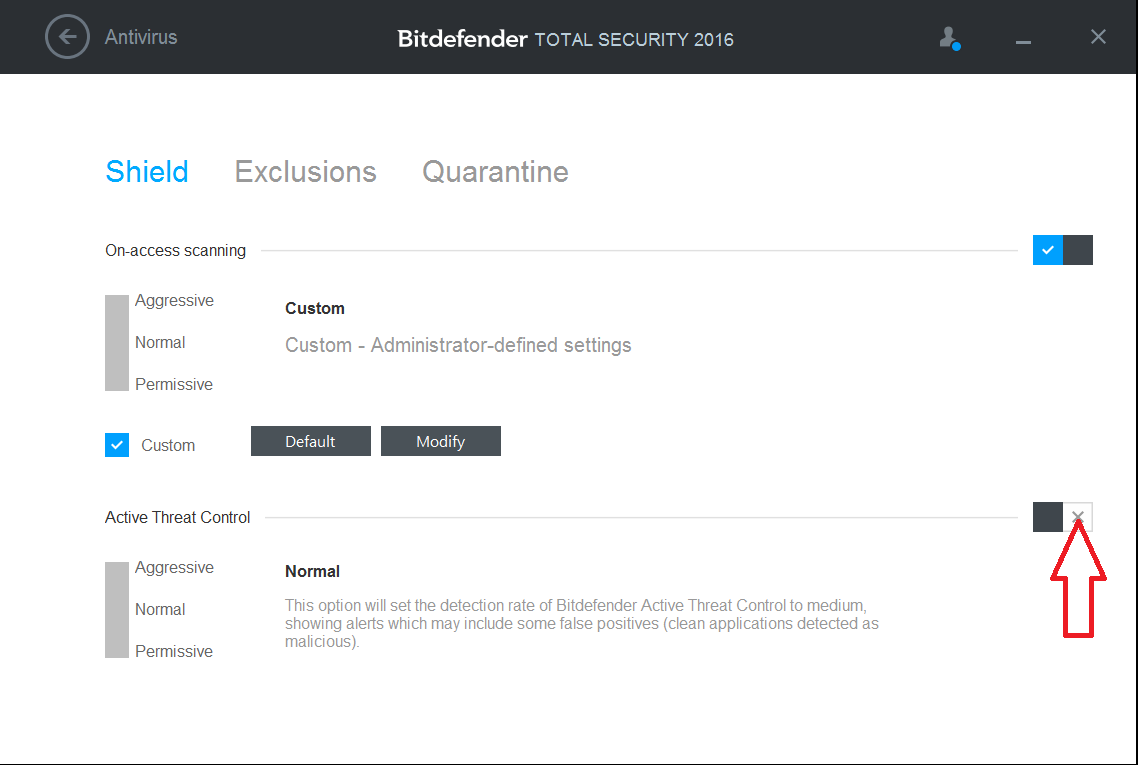
Task: Set On-access scanning slider to Permissive
Action: coord(174,384)
